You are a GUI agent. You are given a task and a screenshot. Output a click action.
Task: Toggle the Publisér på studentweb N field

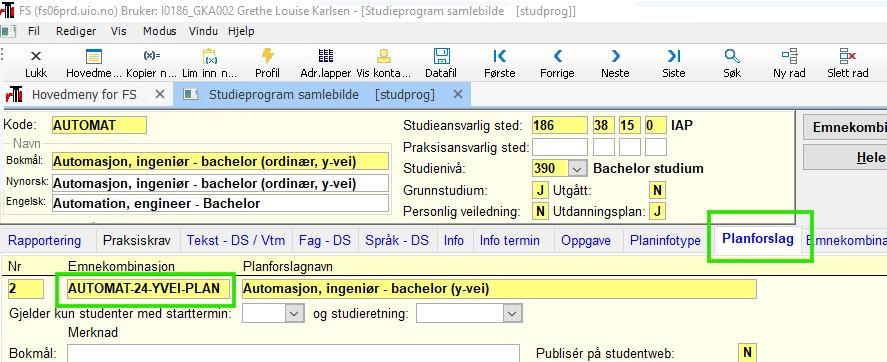pyautogui.click(x=747, y=352)
